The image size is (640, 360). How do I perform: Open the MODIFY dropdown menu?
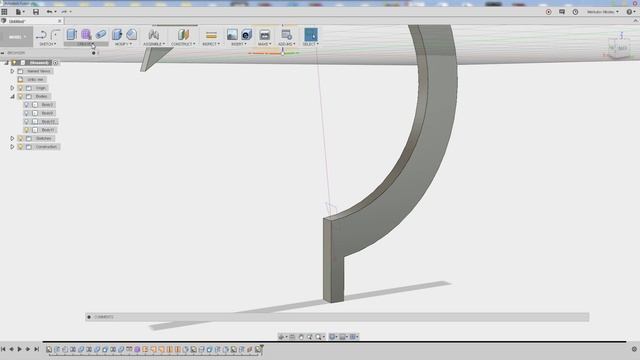point(123,44)
